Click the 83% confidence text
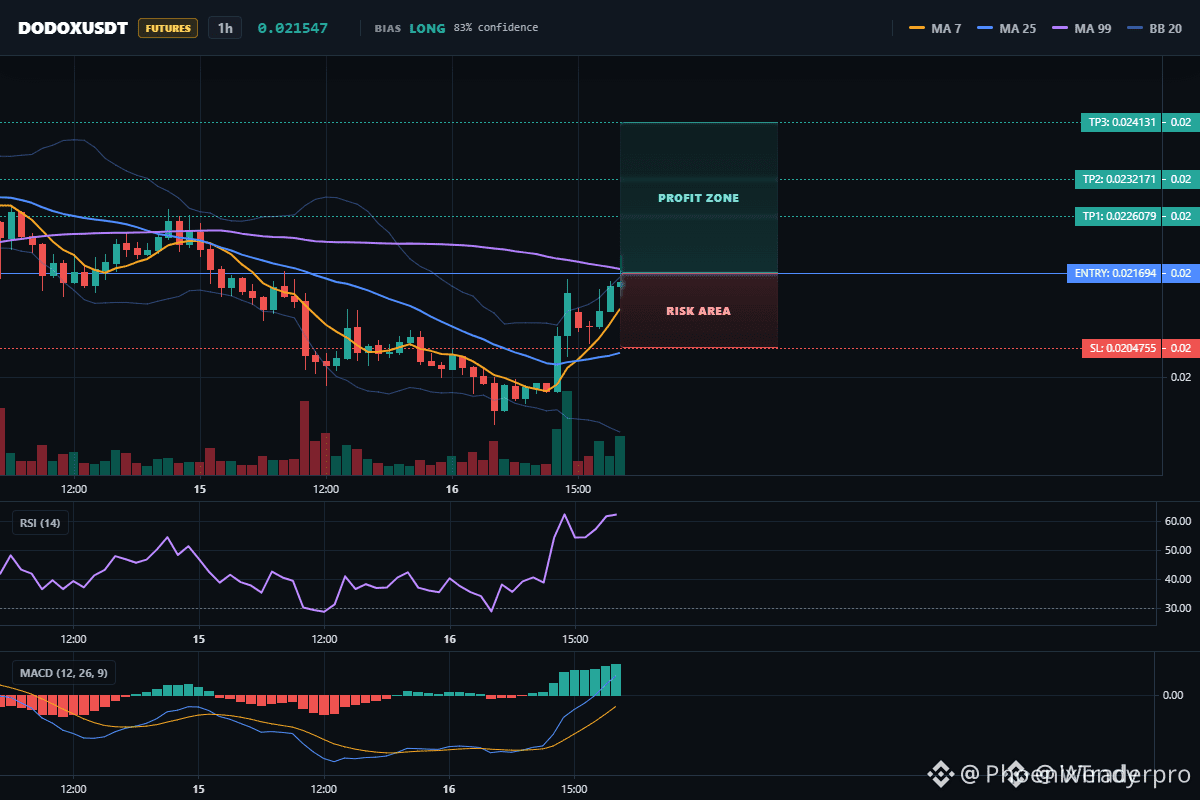1200x800 pixels. [x=495, y=28]
